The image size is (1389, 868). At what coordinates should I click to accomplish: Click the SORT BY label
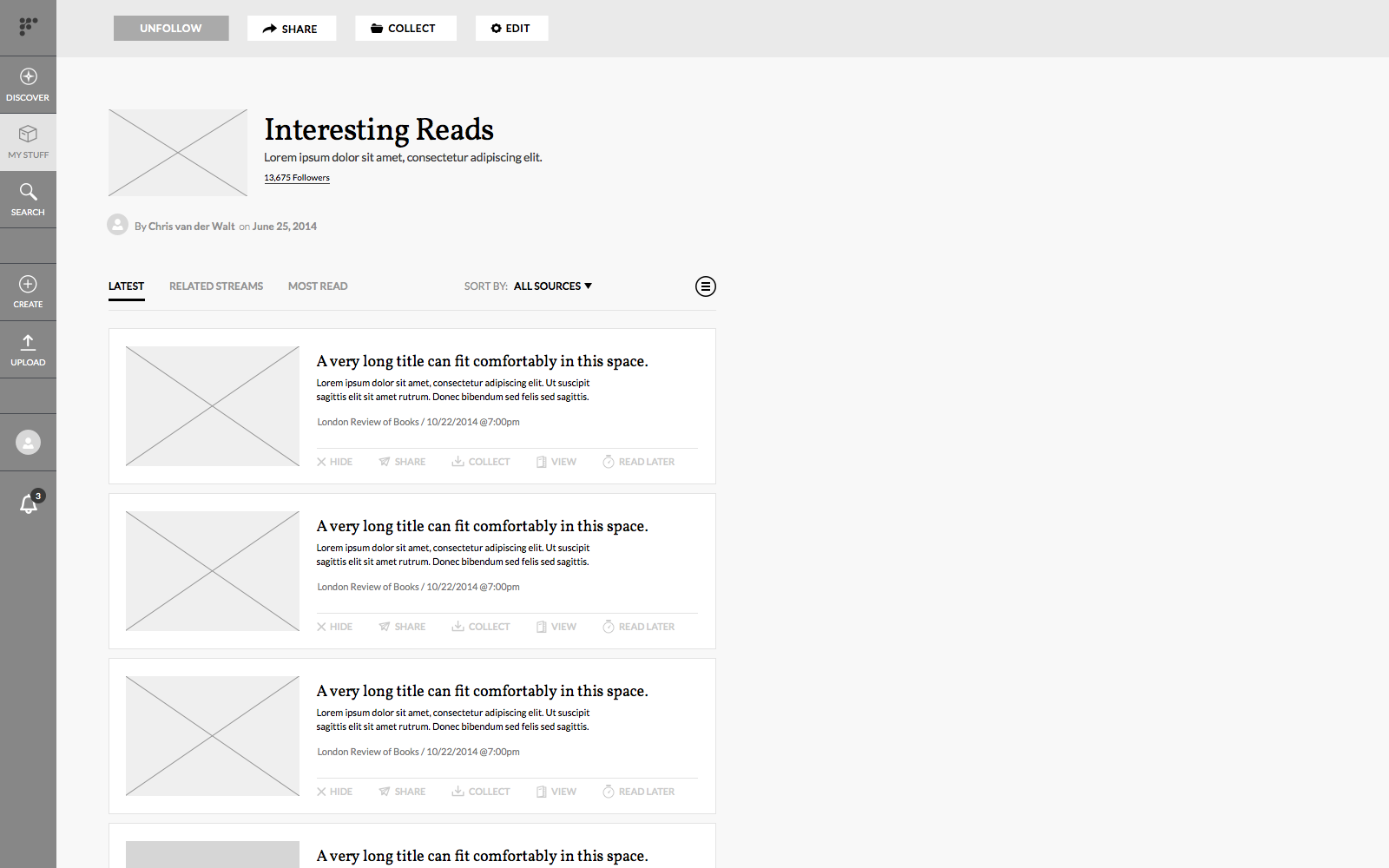tap(486, 286)
